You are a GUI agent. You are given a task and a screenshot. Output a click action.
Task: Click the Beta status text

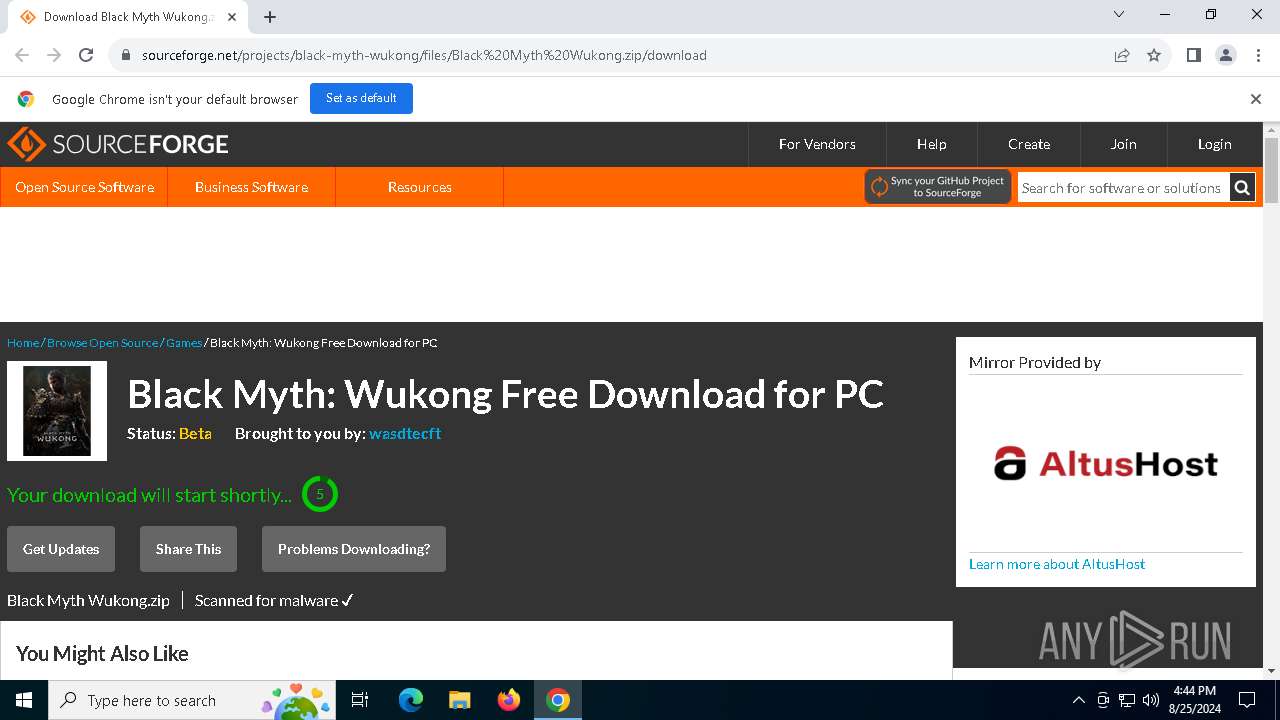point(195,433)
